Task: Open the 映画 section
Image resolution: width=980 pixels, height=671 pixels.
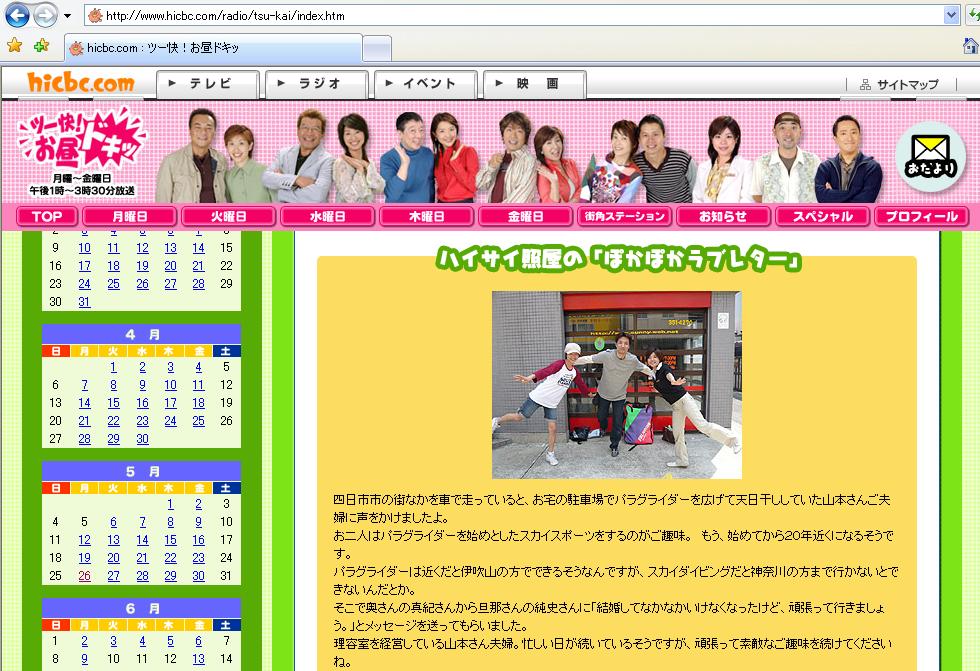Action: point(534,84)
